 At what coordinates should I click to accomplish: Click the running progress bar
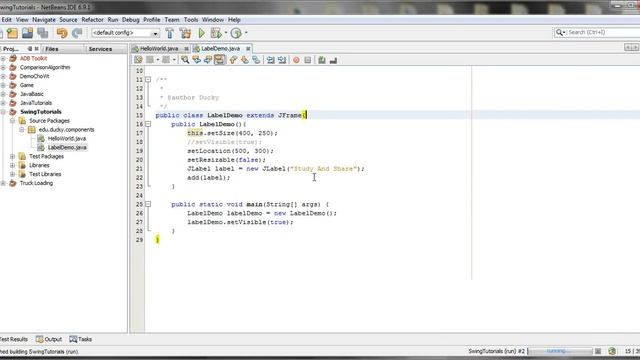click(x=560, y=351)
